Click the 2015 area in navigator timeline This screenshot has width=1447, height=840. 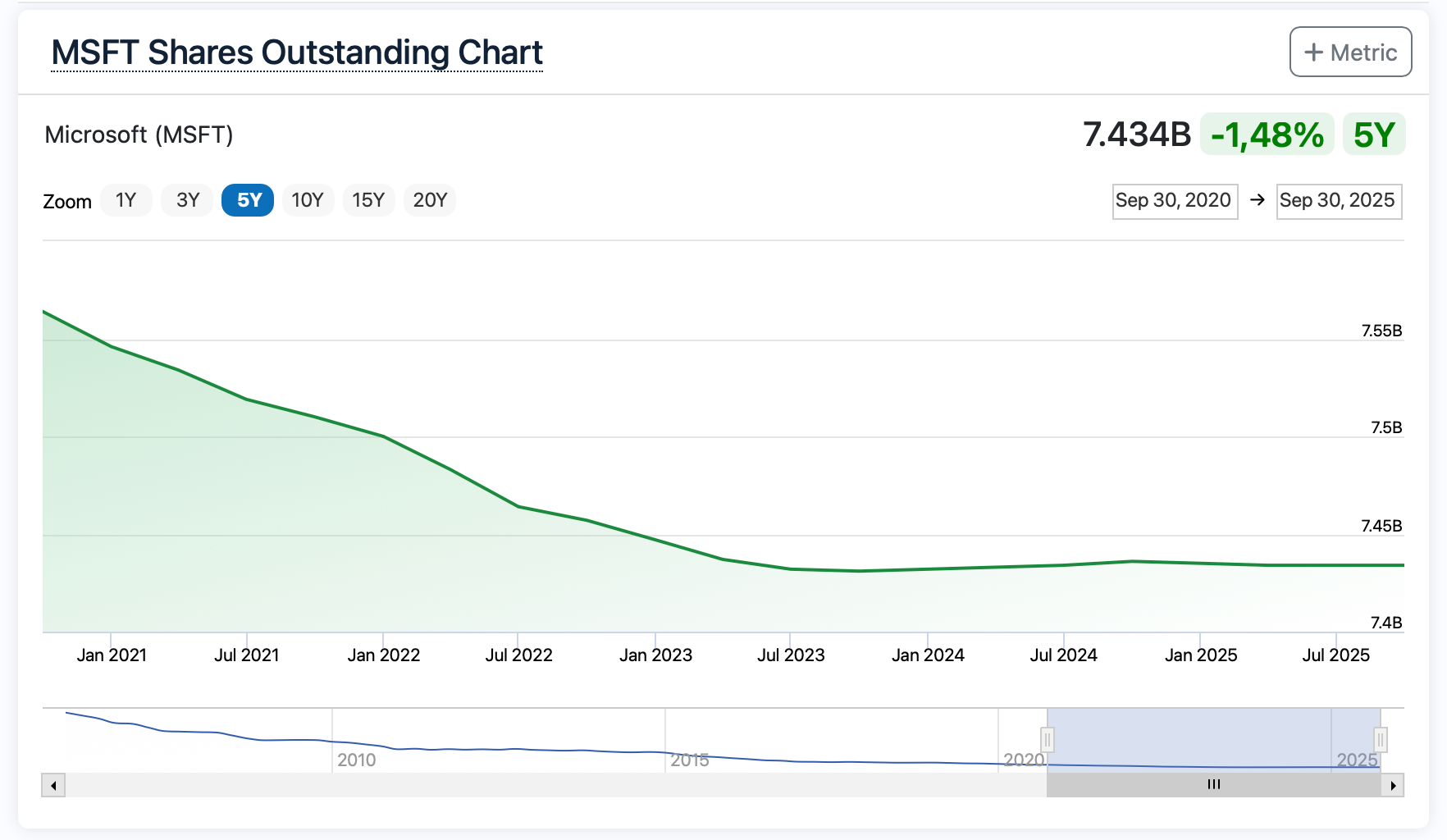pos(689,760)
